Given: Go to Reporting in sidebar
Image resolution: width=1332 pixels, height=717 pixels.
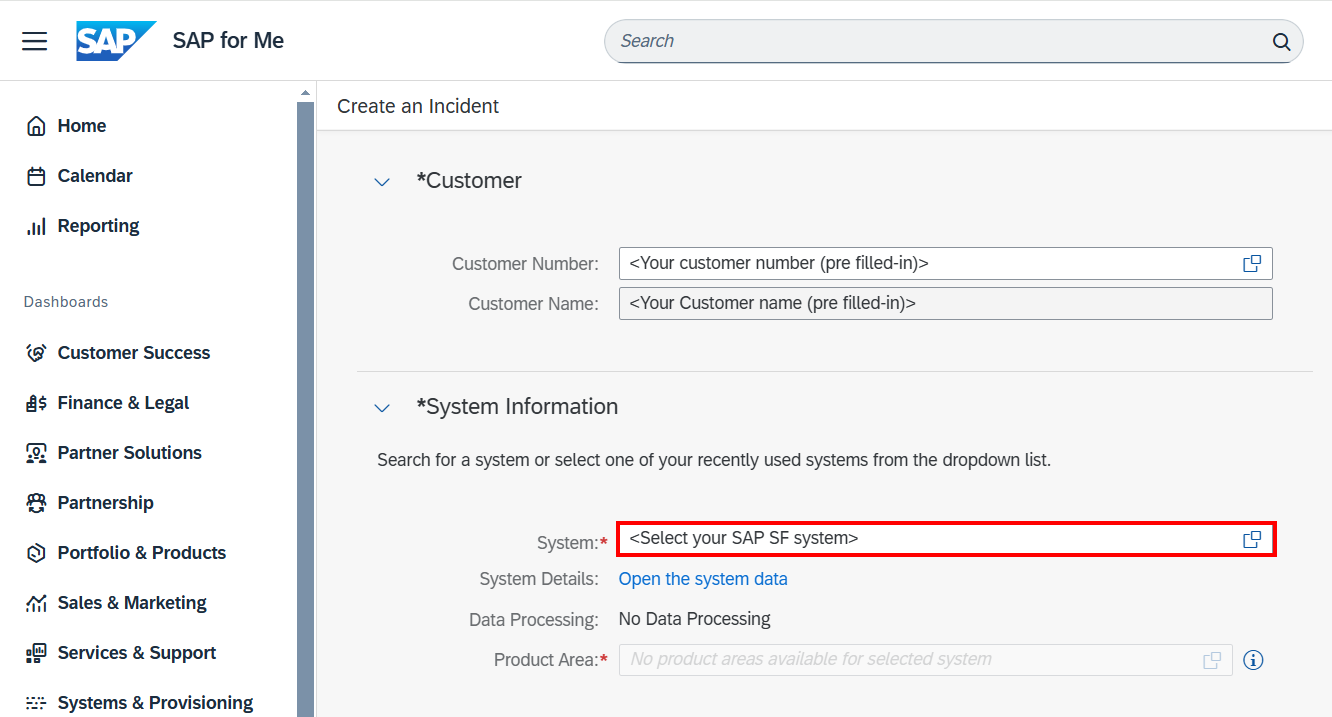Looking at the screenshot, I should click(98, 226).
